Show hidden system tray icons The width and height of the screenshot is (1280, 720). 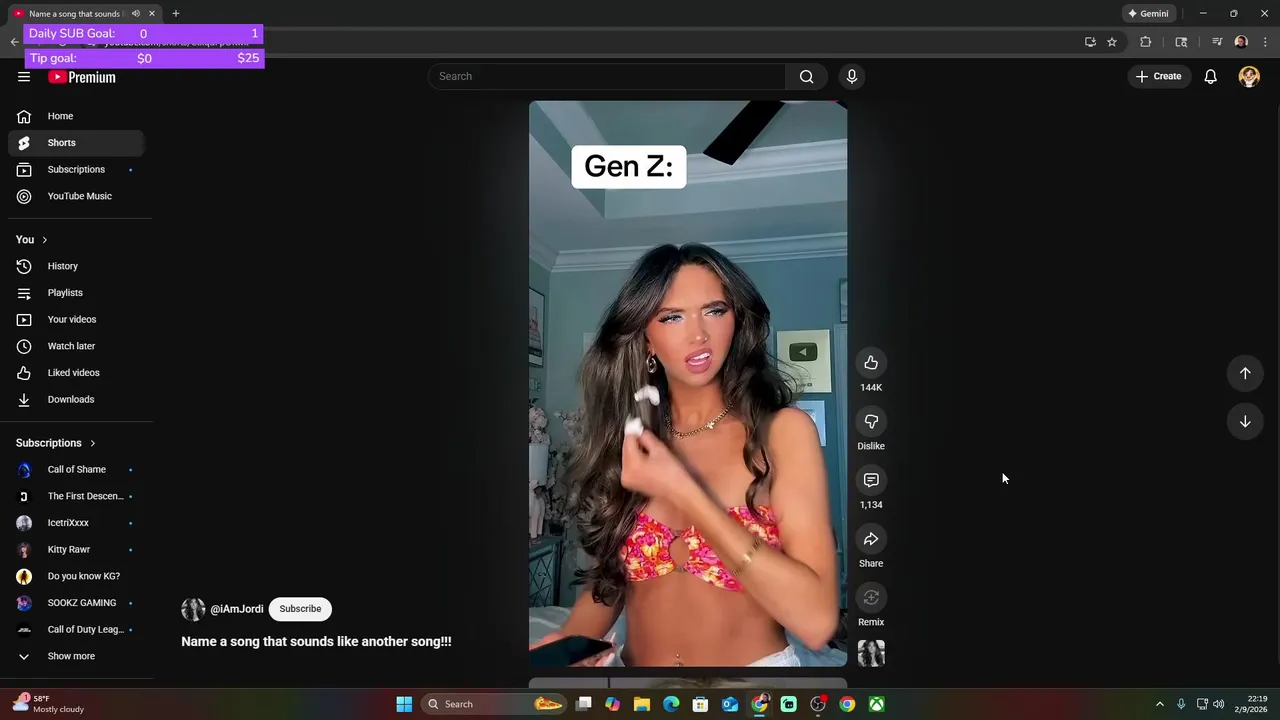1160,704
